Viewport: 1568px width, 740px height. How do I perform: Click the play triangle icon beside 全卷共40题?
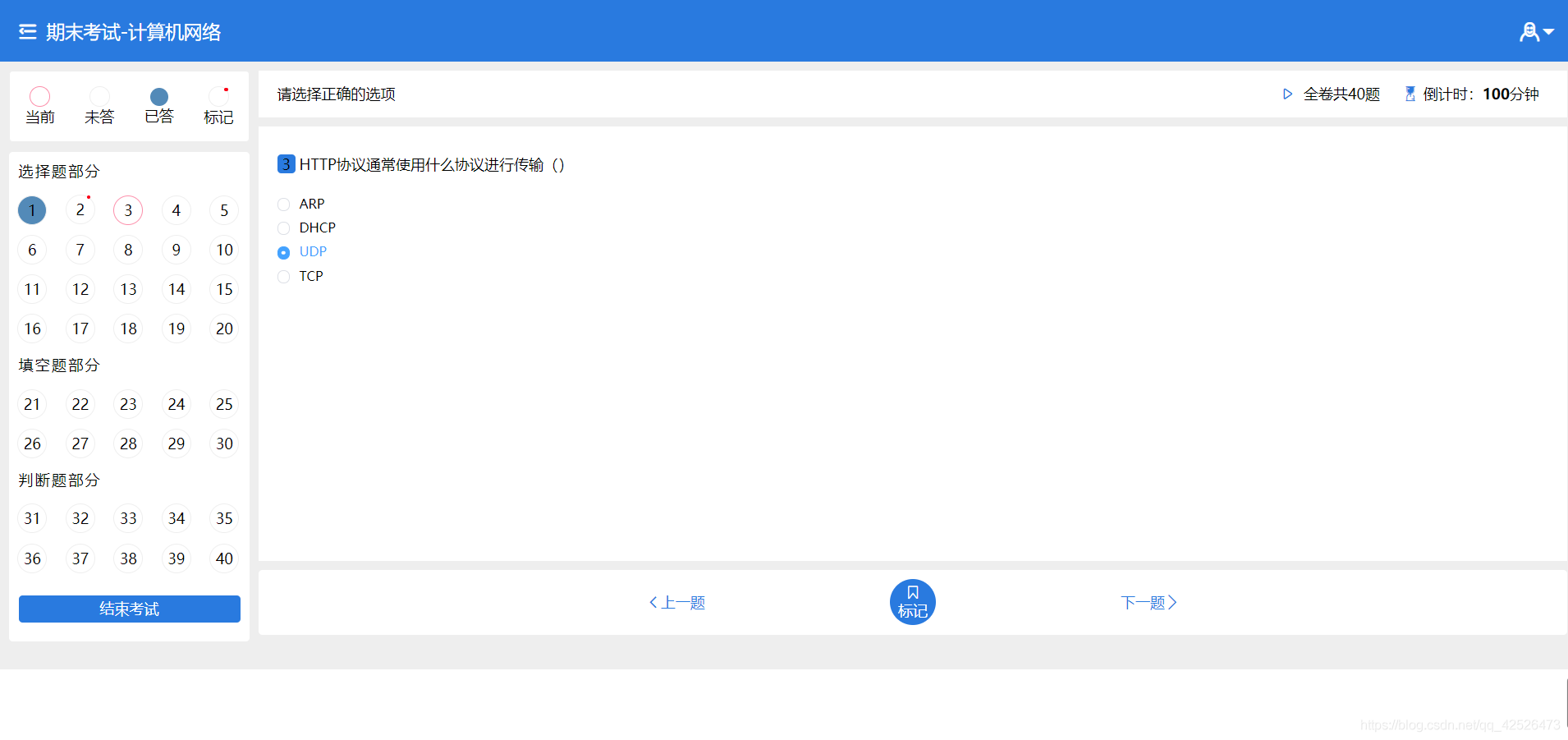pyautogui.click(x=1287, y=94)
